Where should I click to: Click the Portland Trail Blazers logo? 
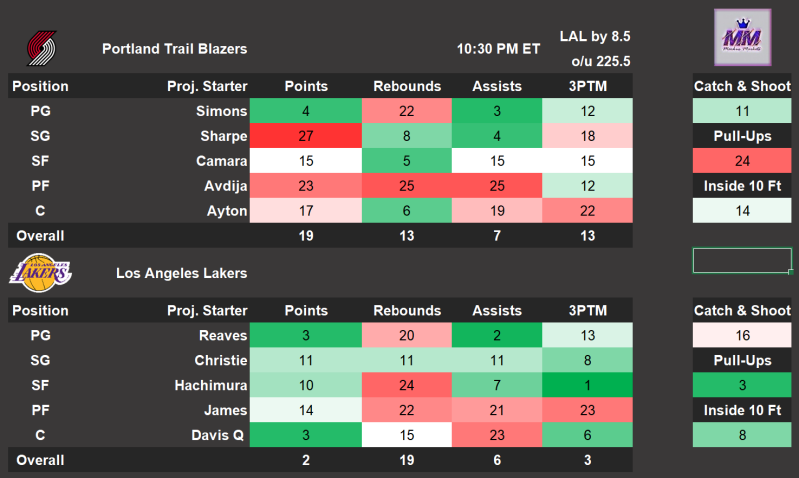pos(42,48)
